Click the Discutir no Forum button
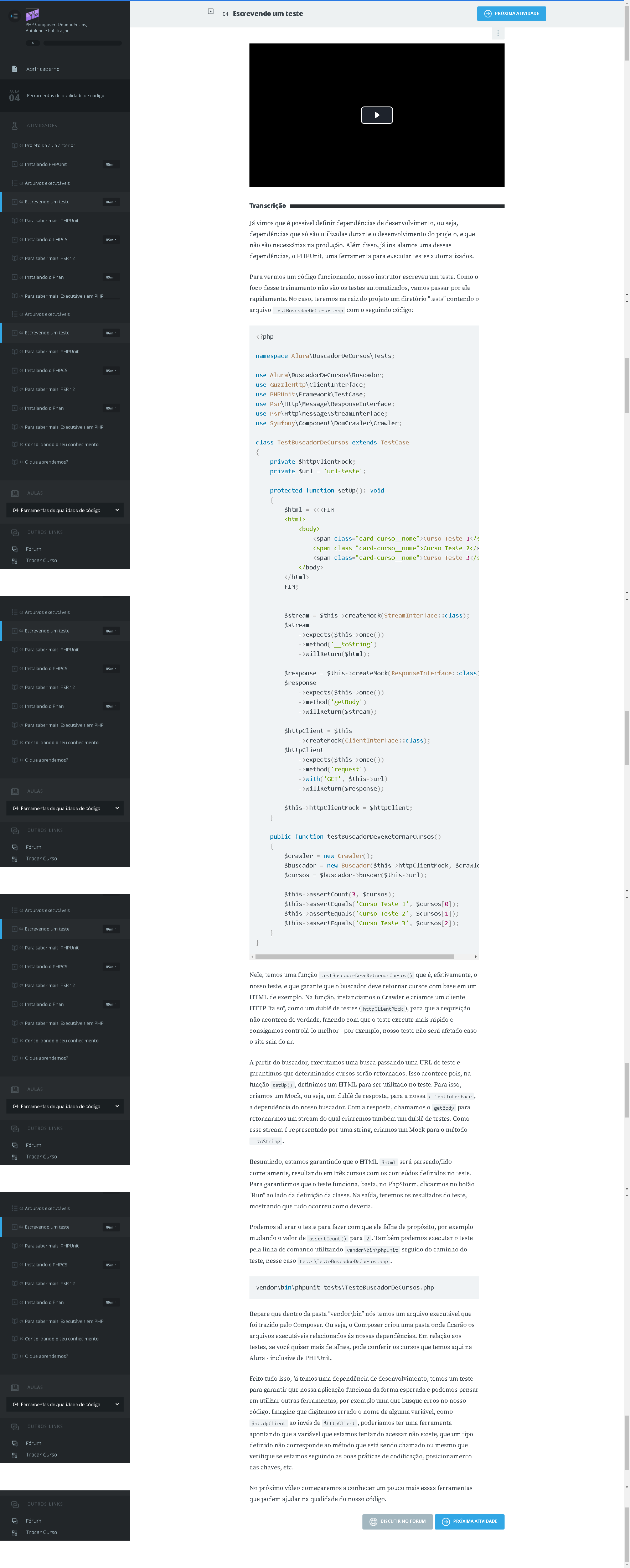This screenshot has height=1568, width=630. [x=397, y=1521]
